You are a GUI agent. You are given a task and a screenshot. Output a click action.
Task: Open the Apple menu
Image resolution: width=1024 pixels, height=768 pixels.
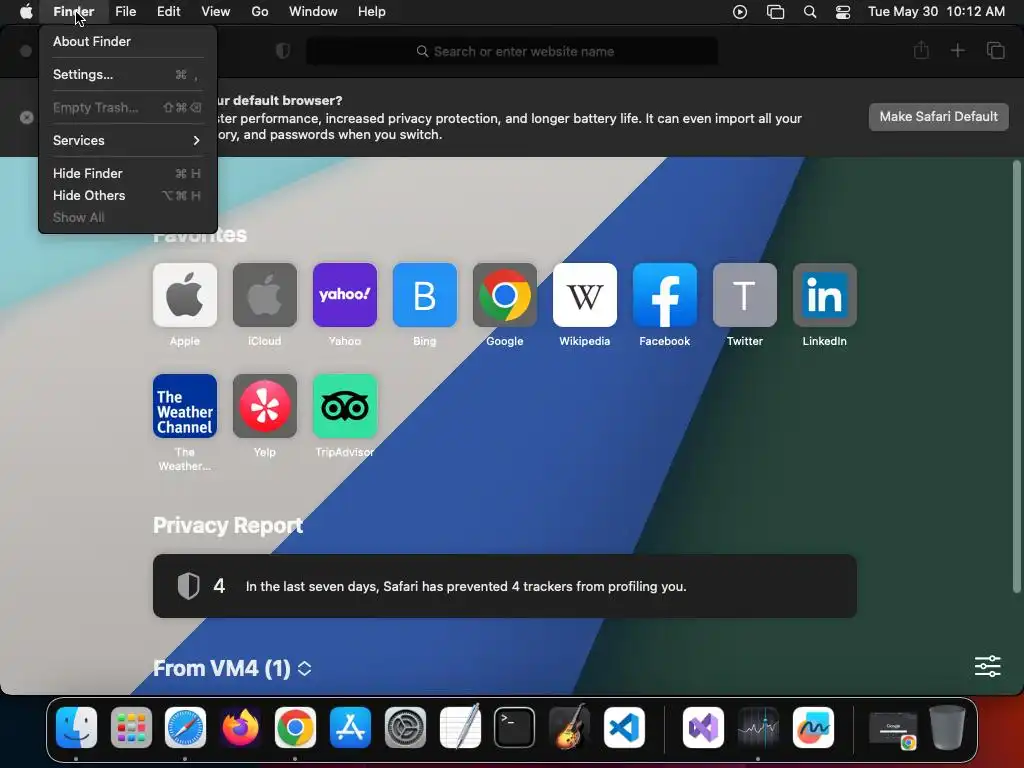(x=26, y=12)
